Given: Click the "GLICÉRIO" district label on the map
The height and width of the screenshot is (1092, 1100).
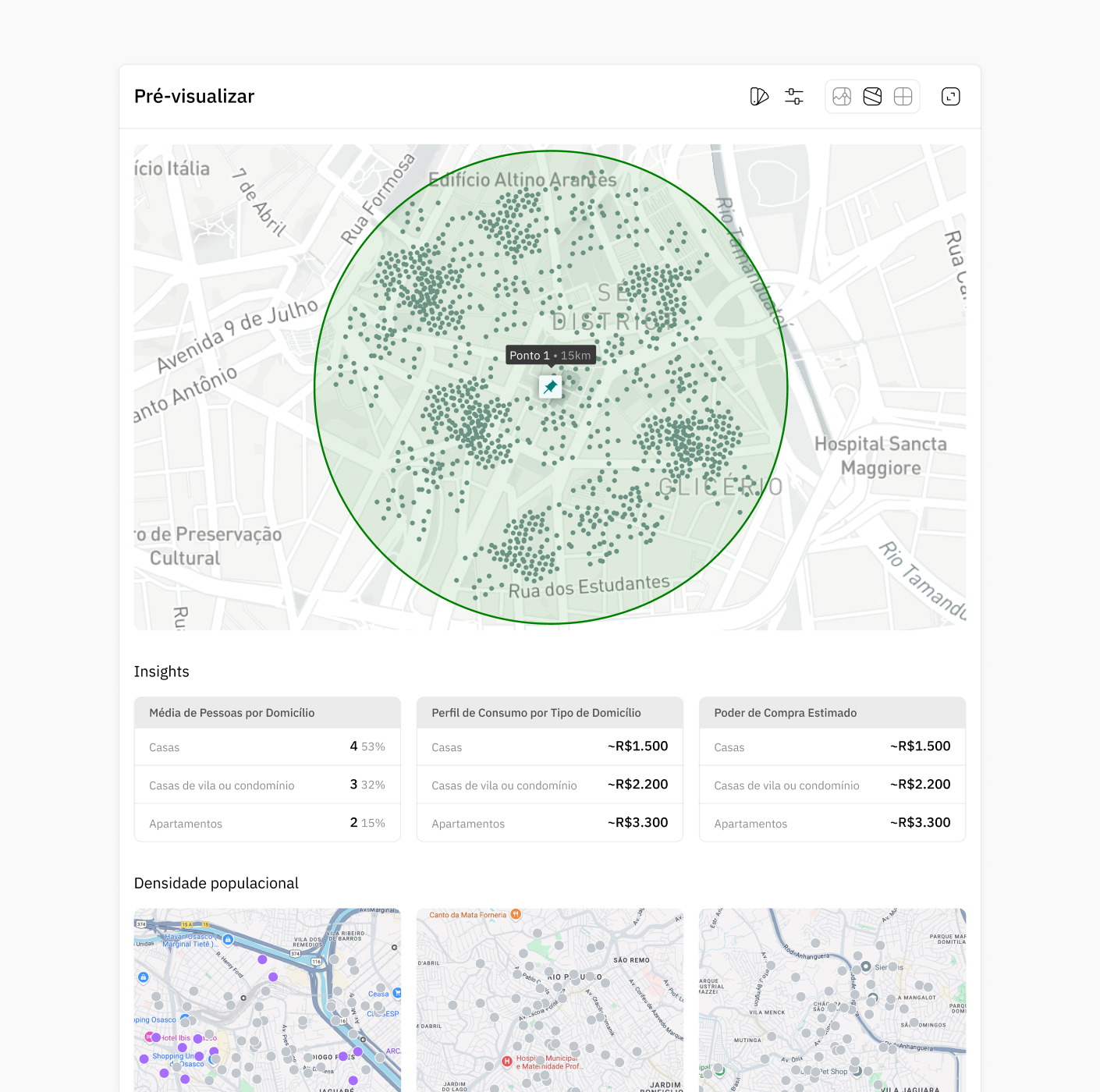Looking at the screenshot, I should [720, 487].
